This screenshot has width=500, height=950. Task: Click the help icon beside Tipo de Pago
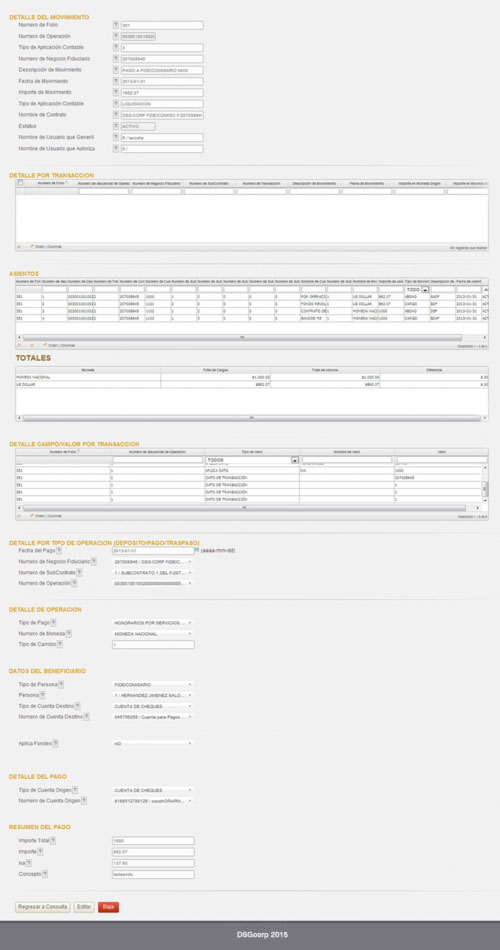point(53,622)
